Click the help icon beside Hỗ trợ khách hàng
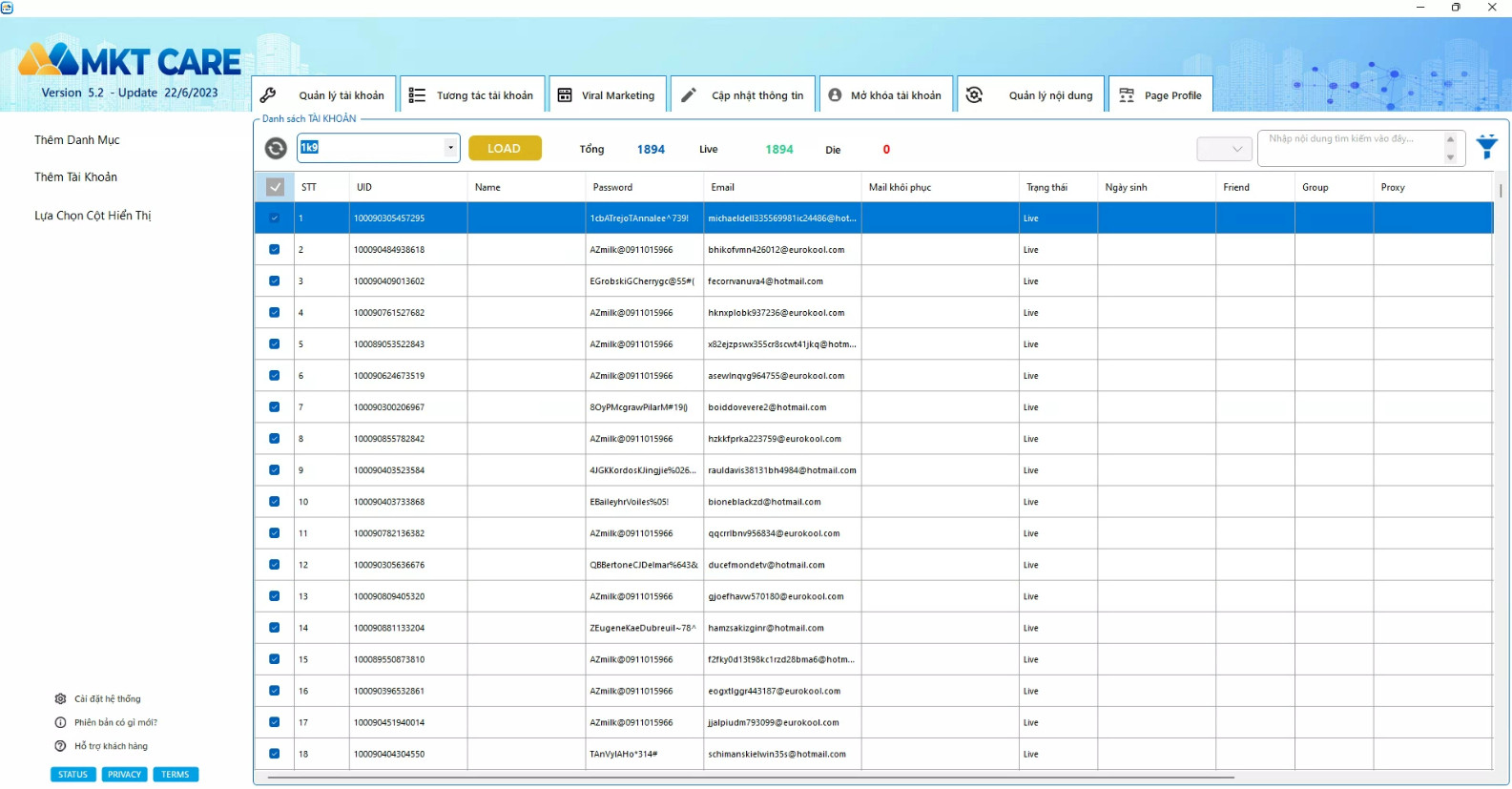Screen dimensions: 1512x789 [60, 746]
